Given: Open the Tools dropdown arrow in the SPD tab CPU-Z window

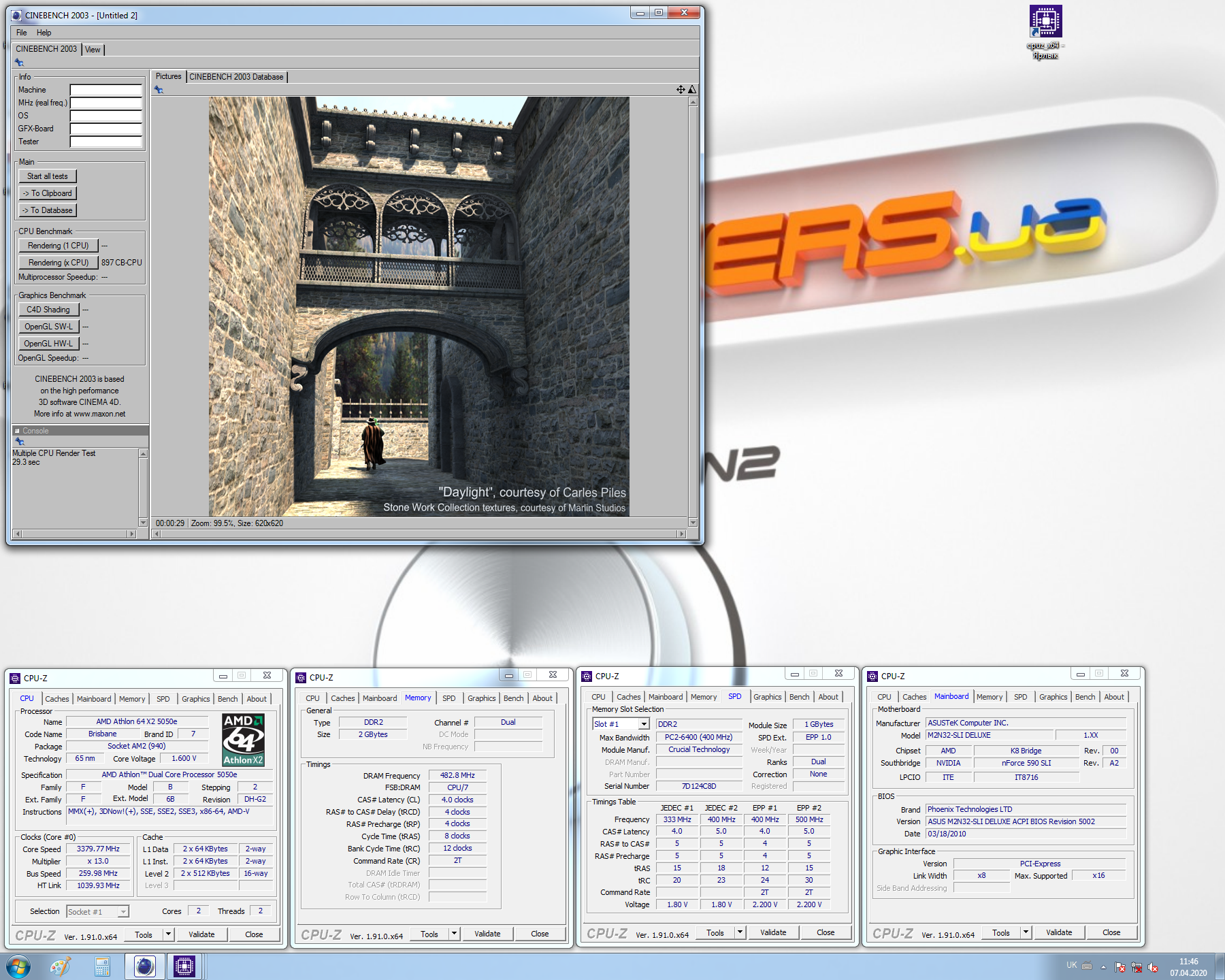Looking at the screenshot, I should [x=740, y=932].
